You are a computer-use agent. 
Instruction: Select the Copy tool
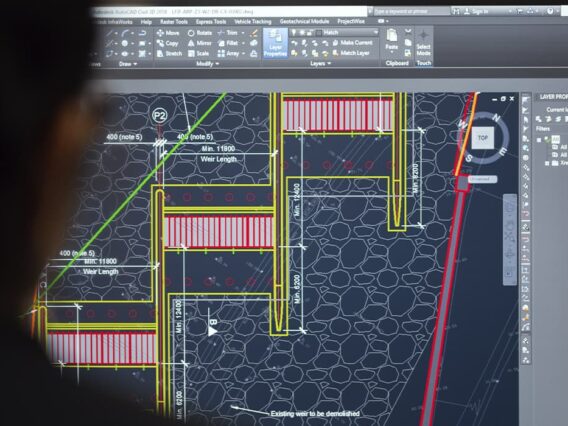(x=167, y=43)
